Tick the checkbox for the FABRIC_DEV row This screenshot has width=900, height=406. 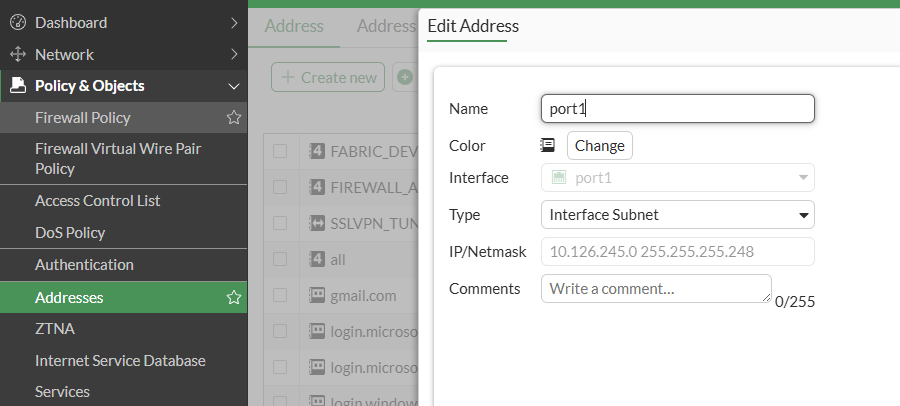280,152
